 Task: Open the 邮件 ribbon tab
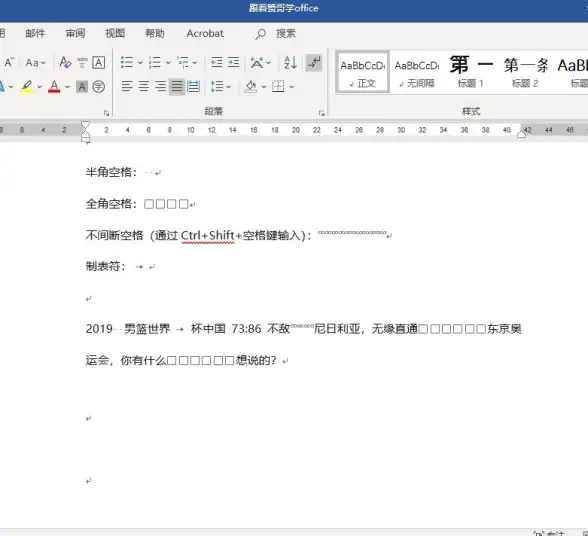point(35,33)
